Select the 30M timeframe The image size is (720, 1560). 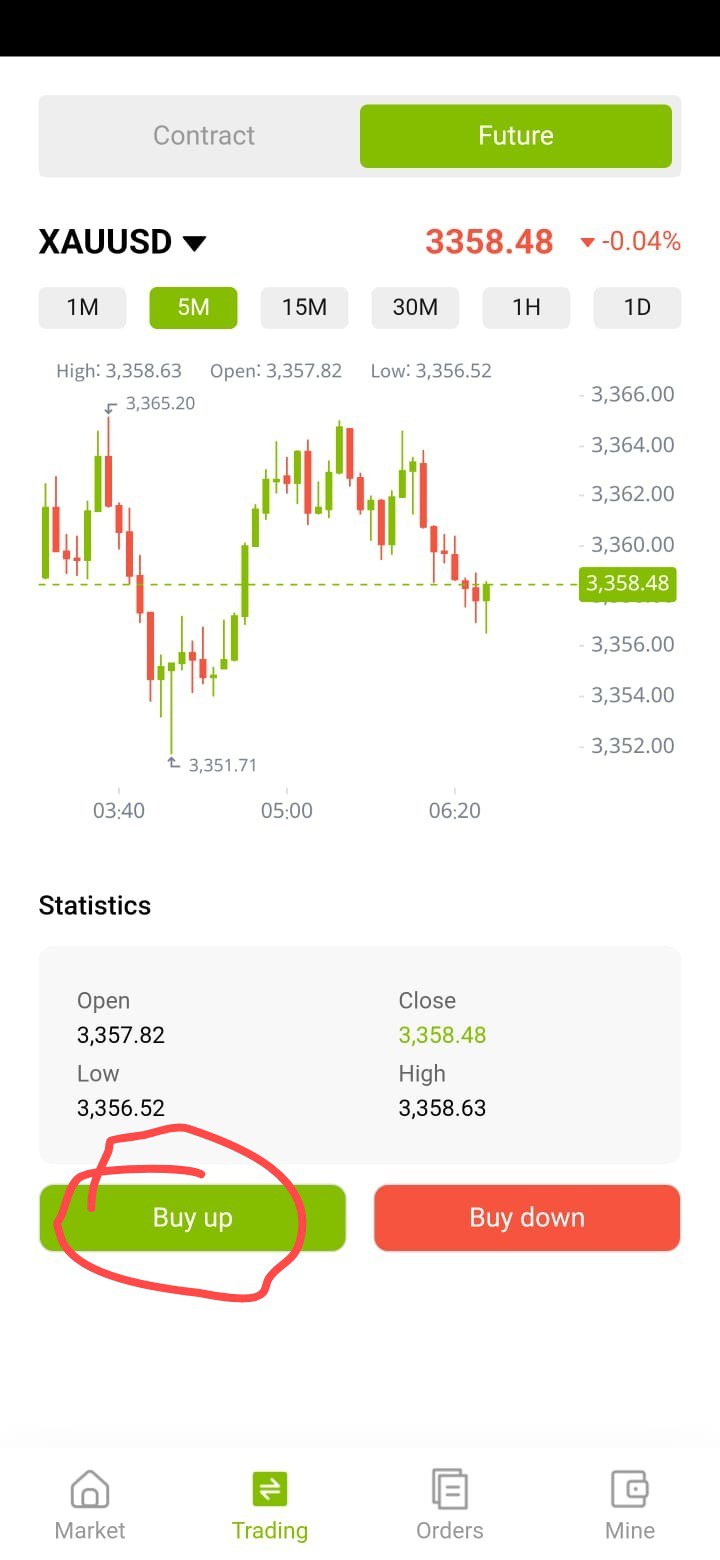(x=416, y=308)
